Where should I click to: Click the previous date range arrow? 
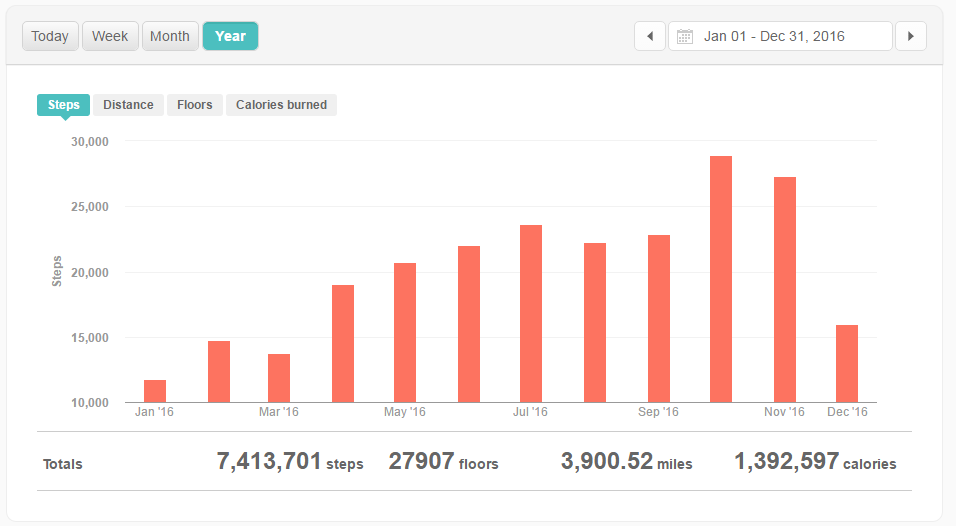pos(650,36)
